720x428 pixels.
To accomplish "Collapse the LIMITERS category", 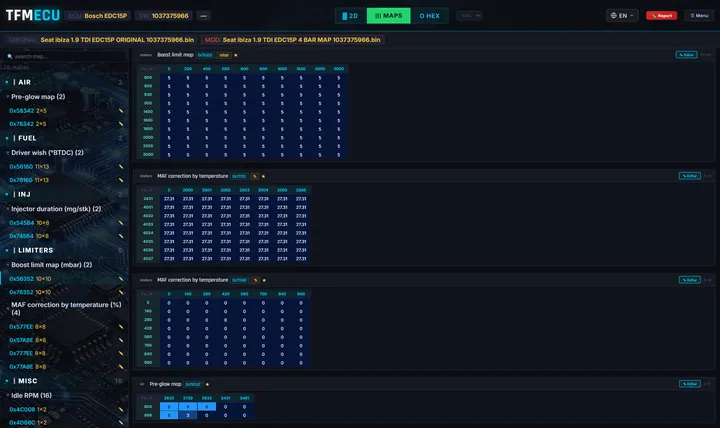I will click(x=7, y=250).
